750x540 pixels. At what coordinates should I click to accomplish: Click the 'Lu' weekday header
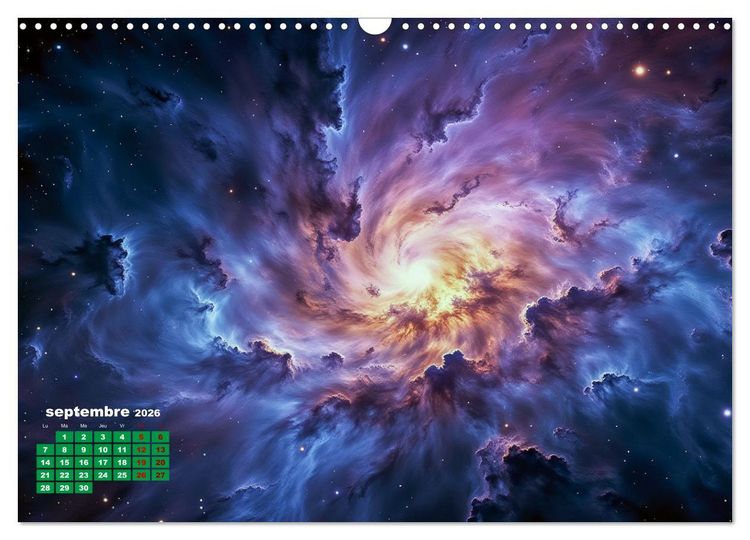click(x=45, y=426)
